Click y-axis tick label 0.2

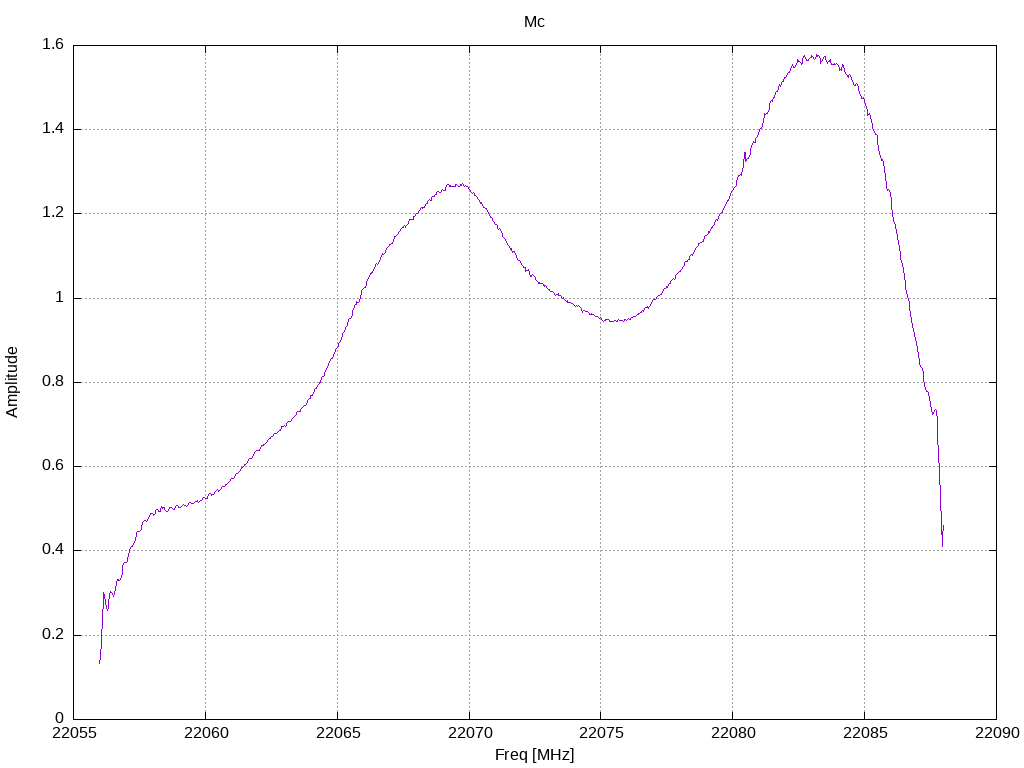pyautogui.click(x=53, y=635)
